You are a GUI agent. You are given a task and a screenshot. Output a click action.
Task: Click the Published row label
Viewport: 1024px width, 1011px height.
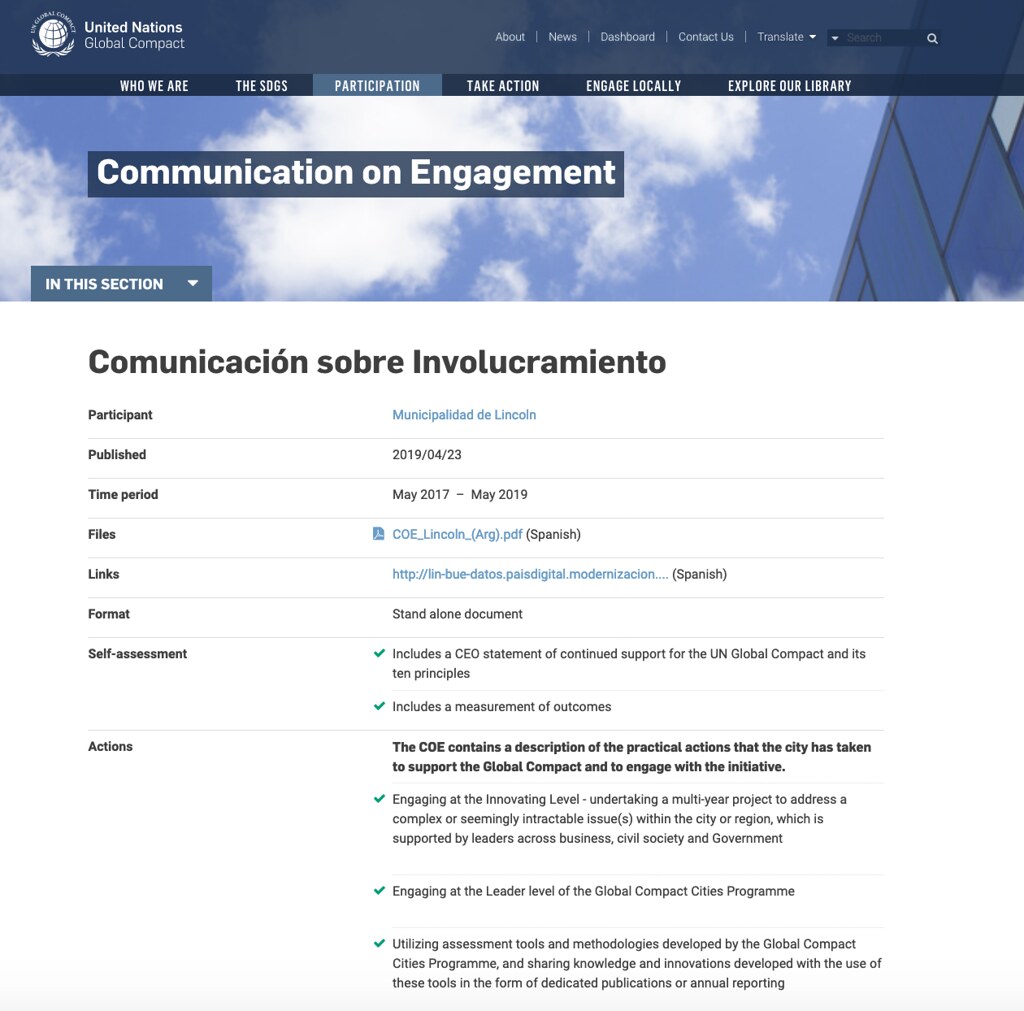click(x=118, y=455)
